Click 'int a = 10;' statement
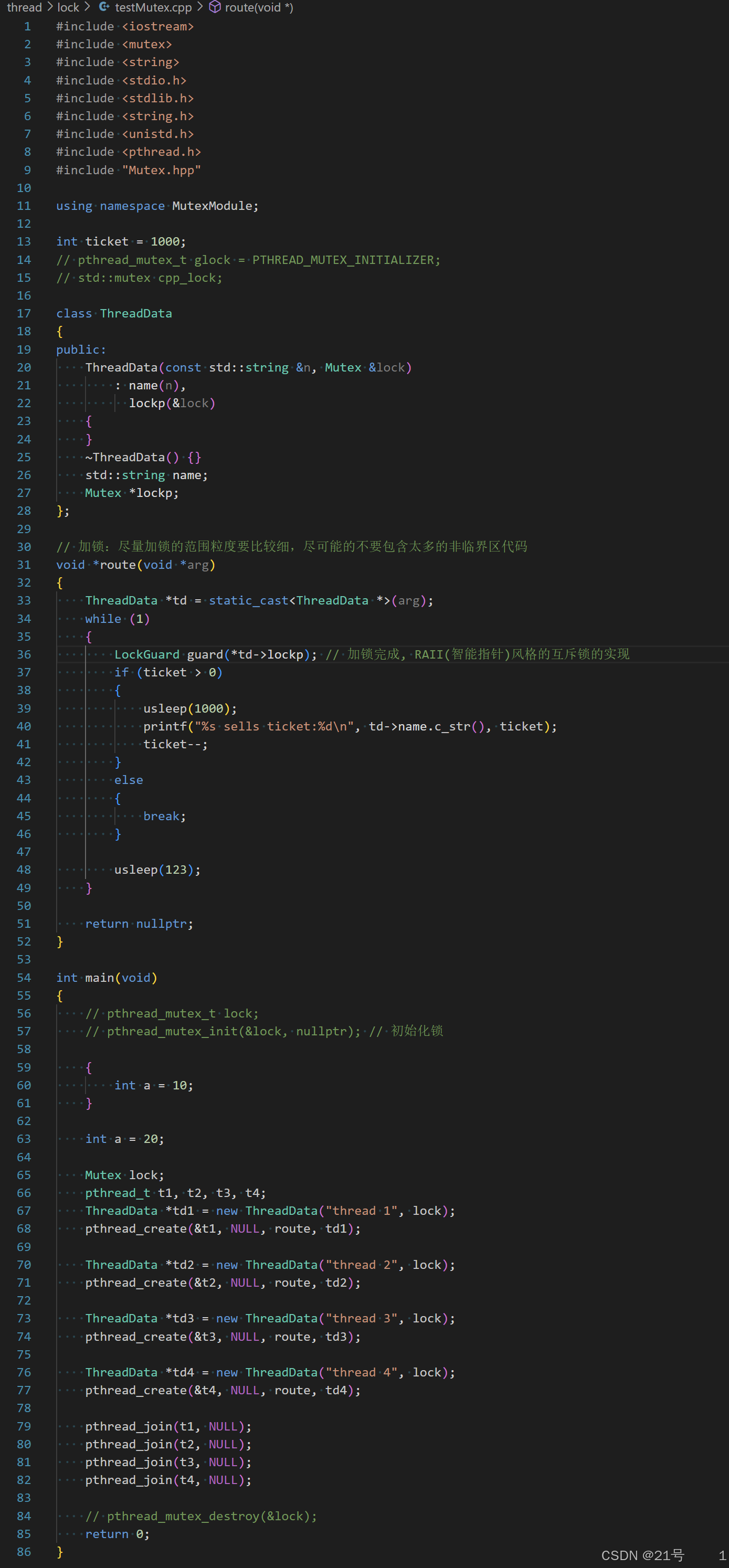This screenshot has height=1568, width=729. pyautogui.click(x=154, y=1085)
